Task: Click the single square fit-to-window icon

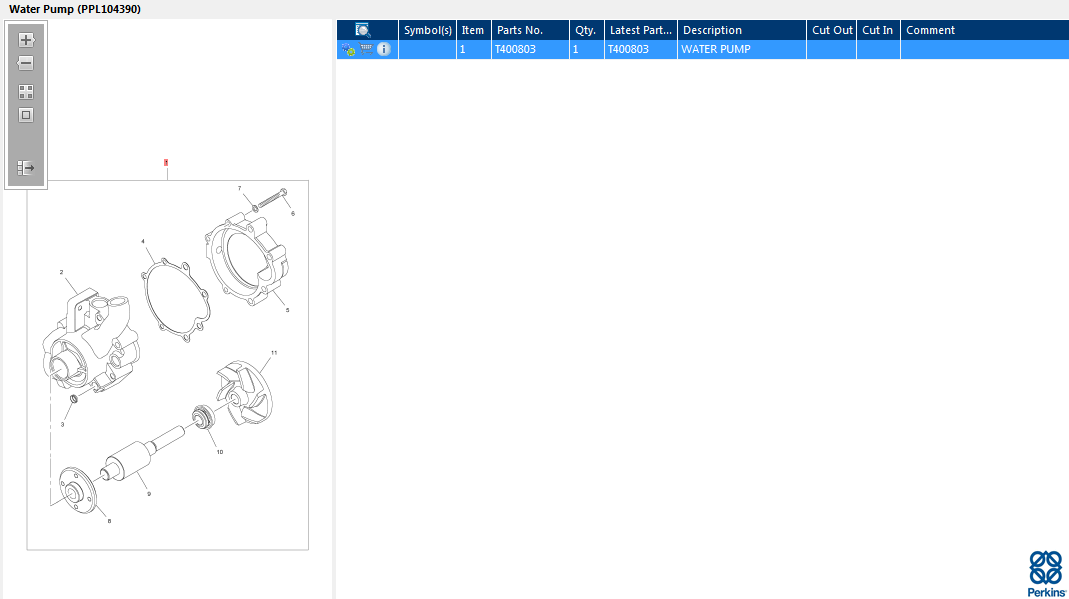Action: coord(26,115)
